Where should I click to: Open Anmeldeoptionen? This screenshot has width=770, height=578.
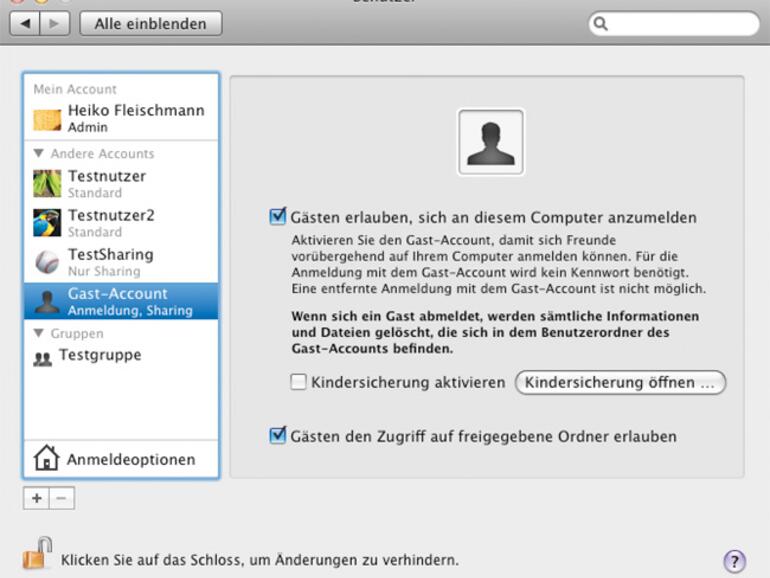pos(121,459)
